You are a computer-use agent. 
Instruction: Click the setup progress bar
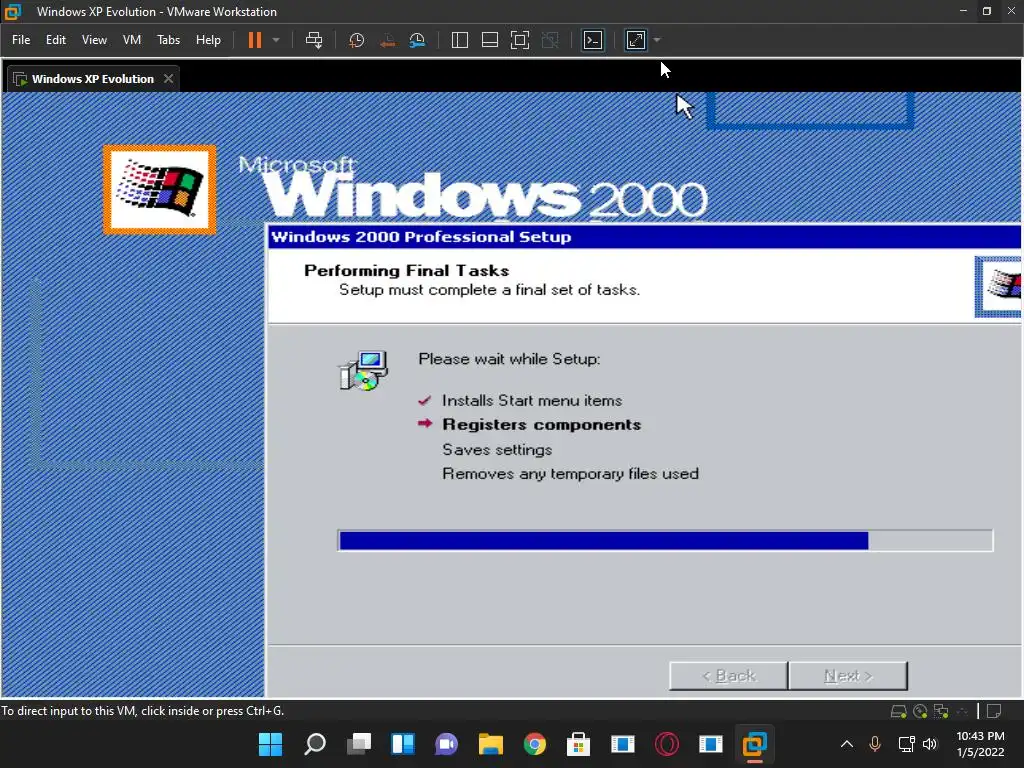pos(665,541)
